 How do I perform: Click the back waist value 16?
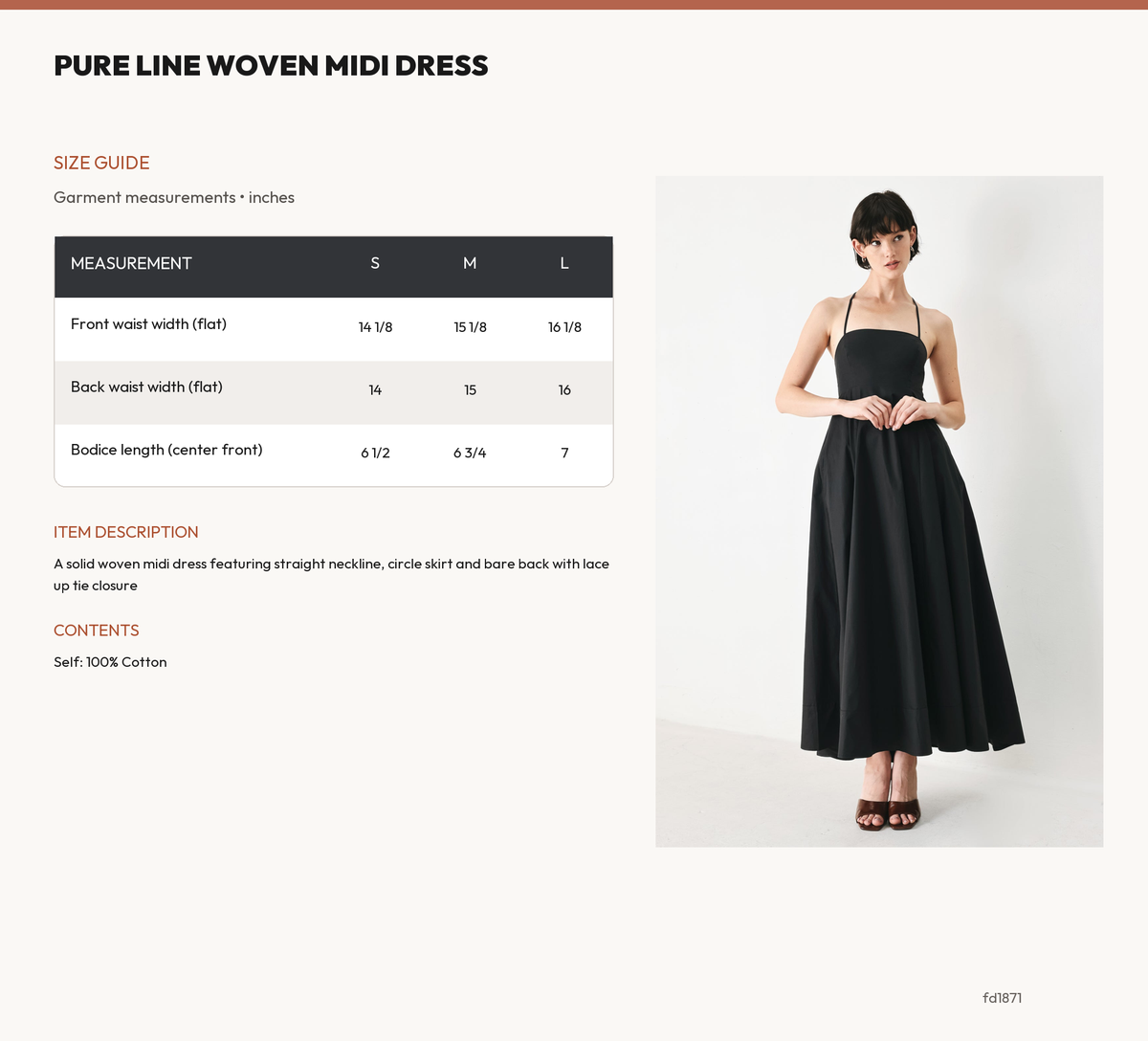point(564,390)
